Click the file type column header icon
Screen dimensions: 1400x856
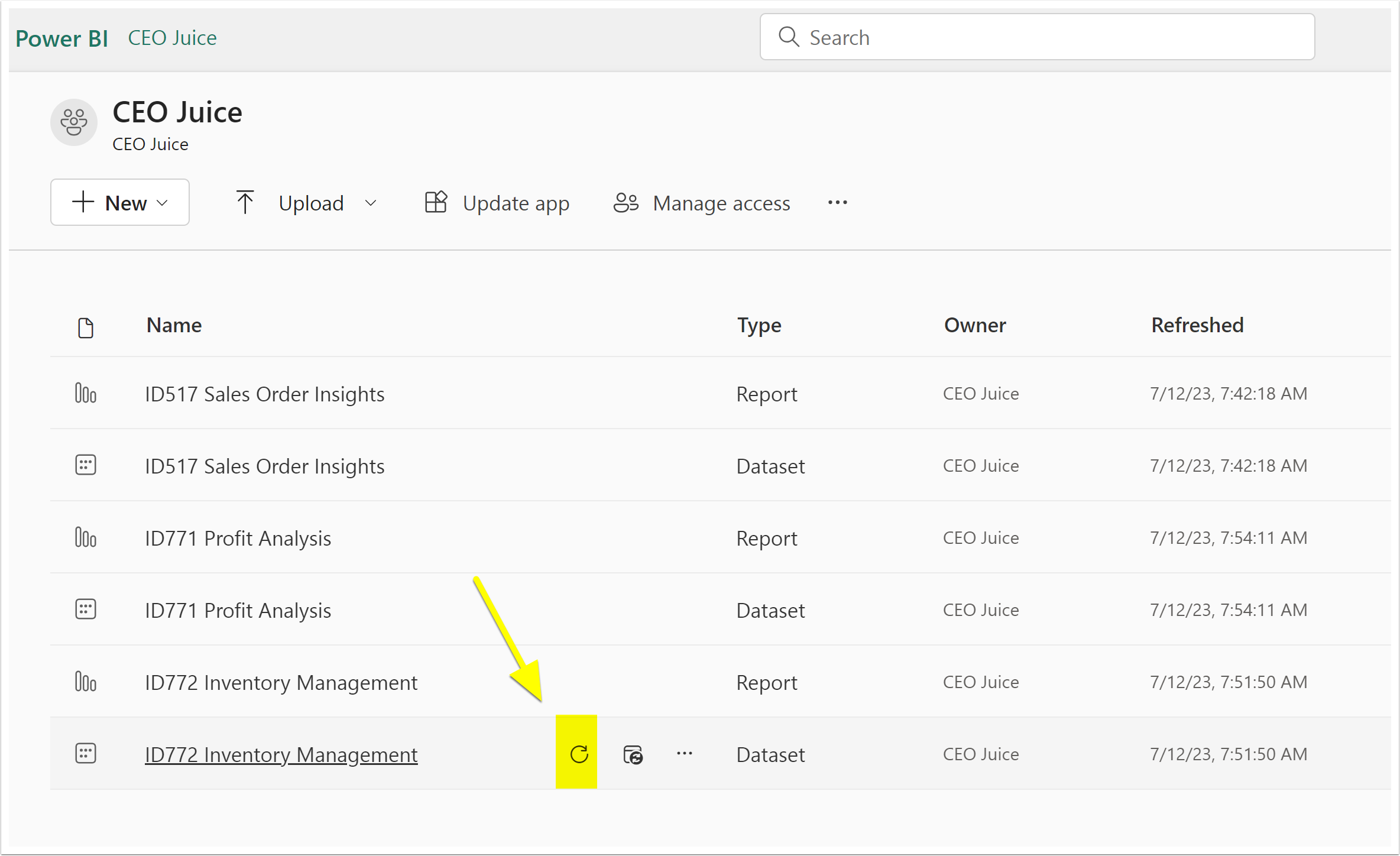point(86,327)
